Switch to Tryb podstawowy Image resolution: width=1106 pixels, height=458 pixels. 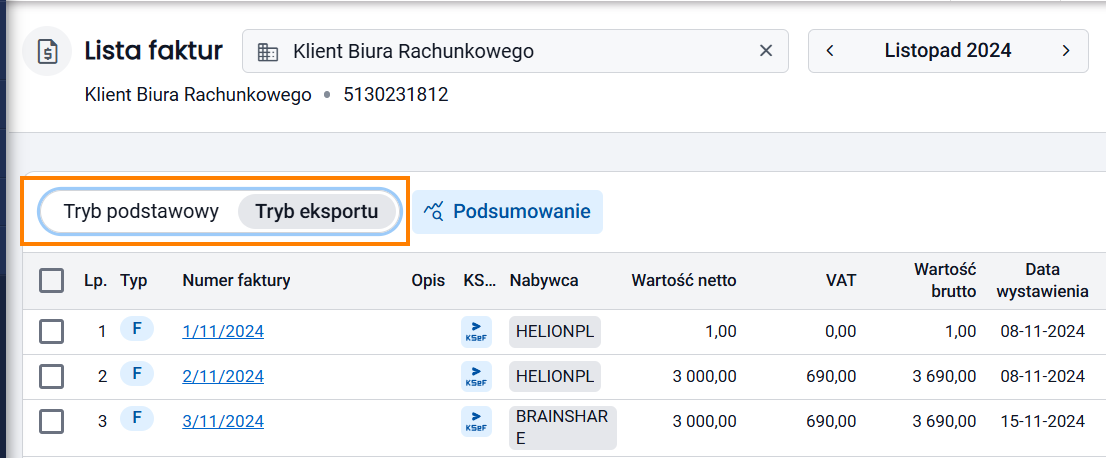tap(141, 212)
